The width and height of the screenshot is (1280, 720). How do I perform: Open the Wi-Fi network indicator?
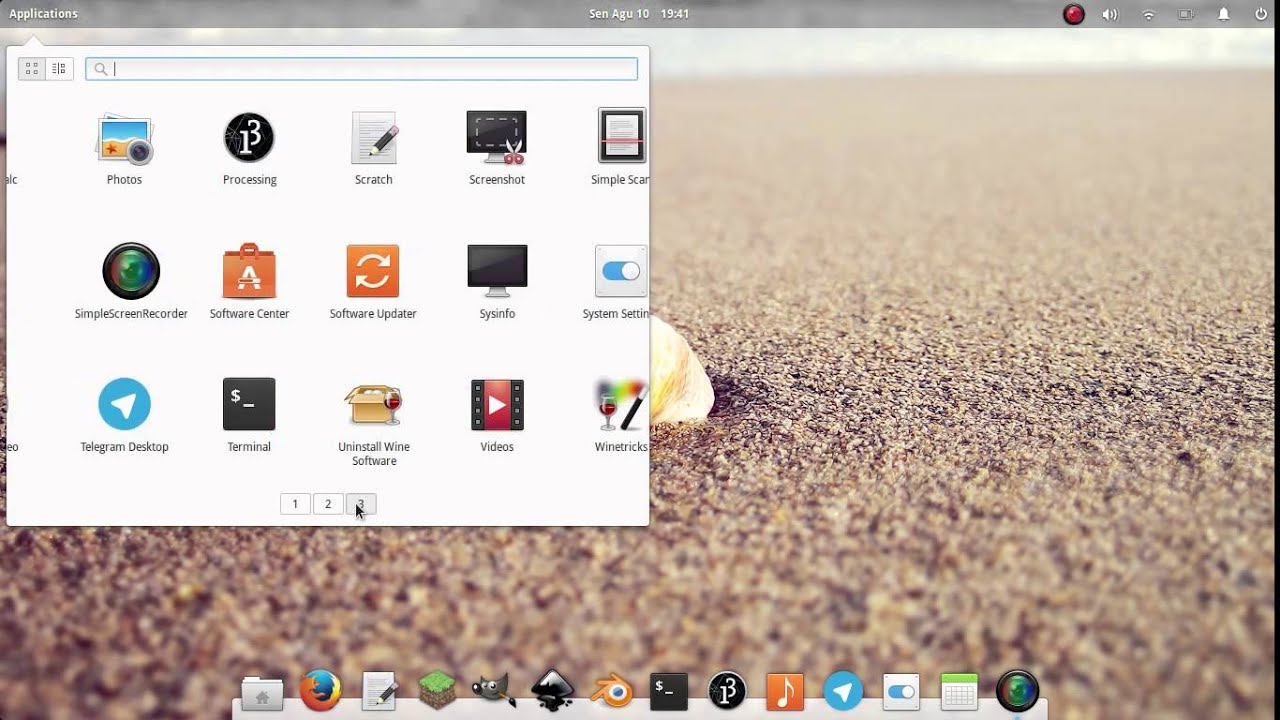(1148, 14)
